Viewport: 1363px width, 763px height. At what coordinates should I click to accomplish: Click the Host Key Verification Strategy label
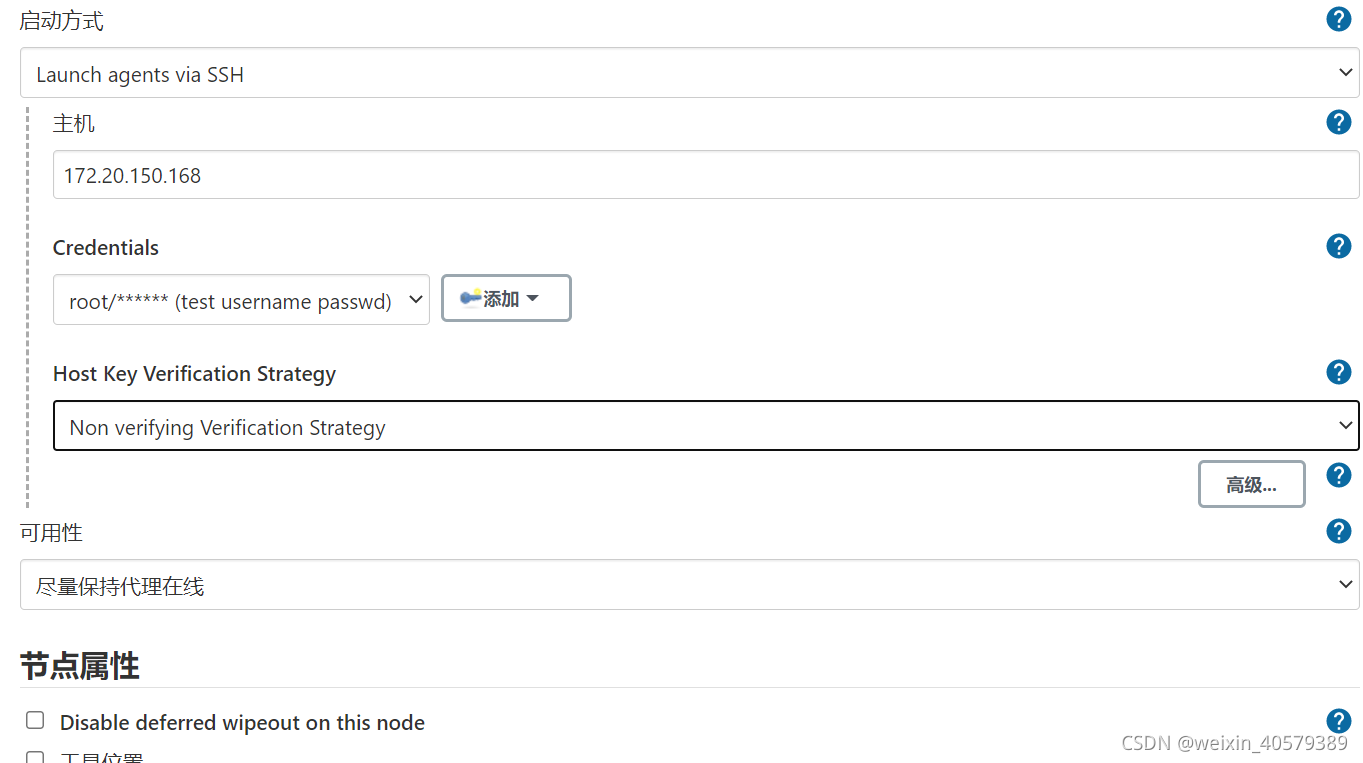click(x=194, y=374)
